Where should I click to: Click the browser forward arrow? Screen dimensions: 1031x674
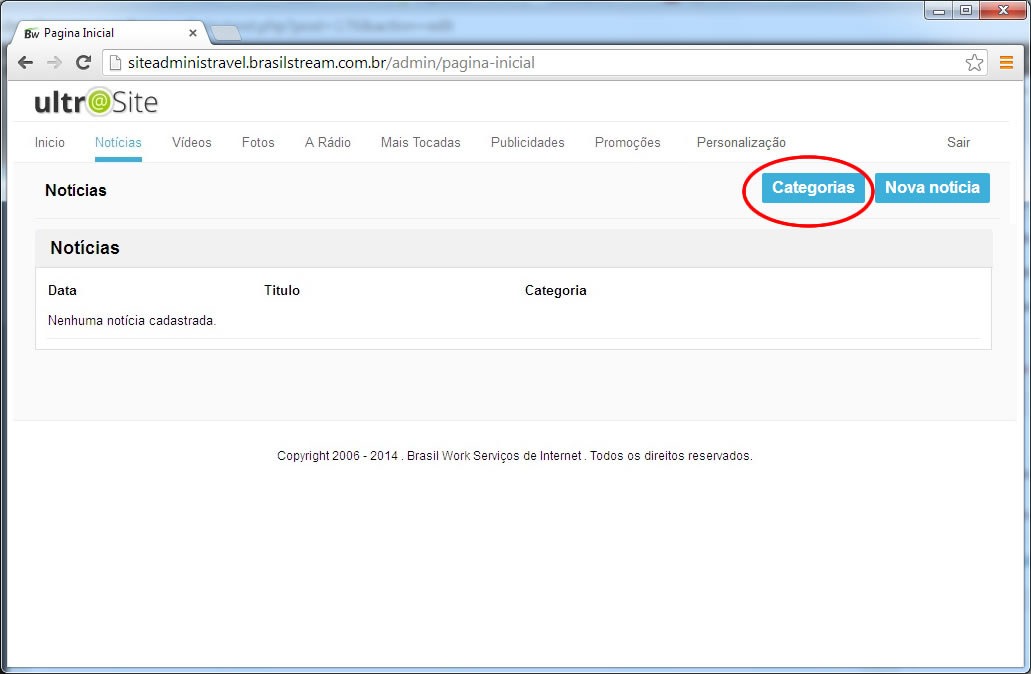click(55, 62)
